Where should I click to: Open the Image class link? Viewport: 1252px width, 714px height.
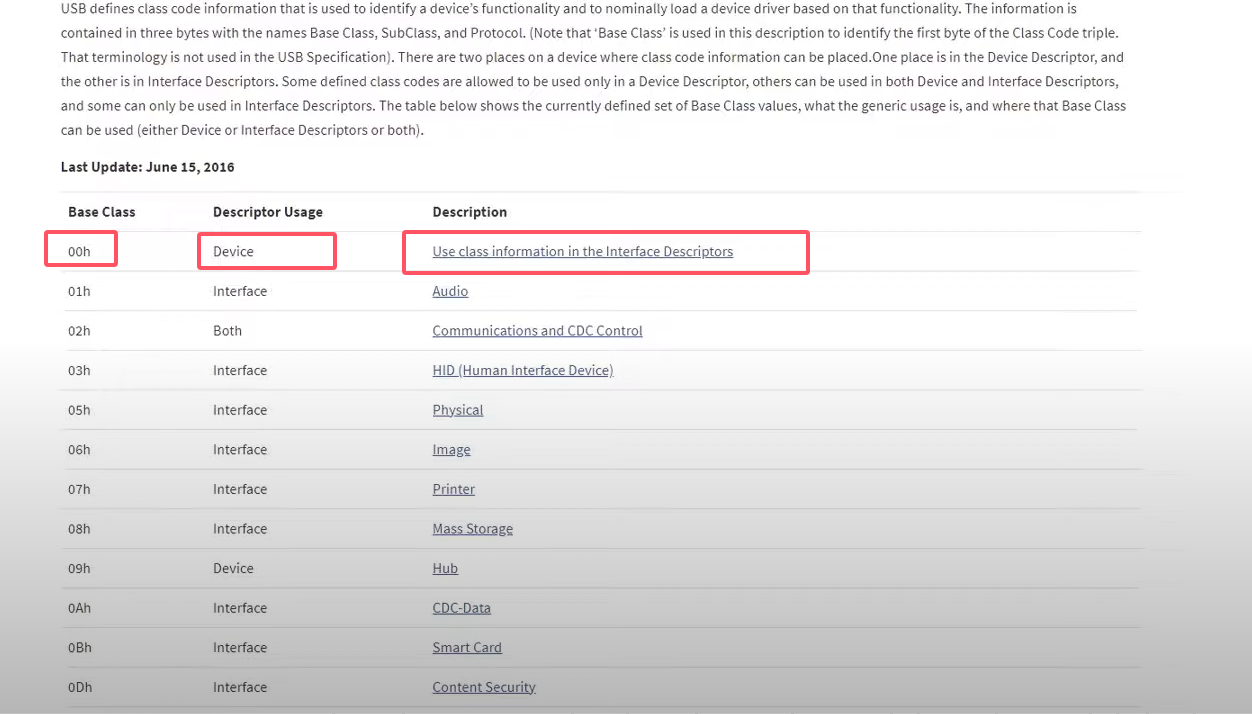tap(451, 450)
